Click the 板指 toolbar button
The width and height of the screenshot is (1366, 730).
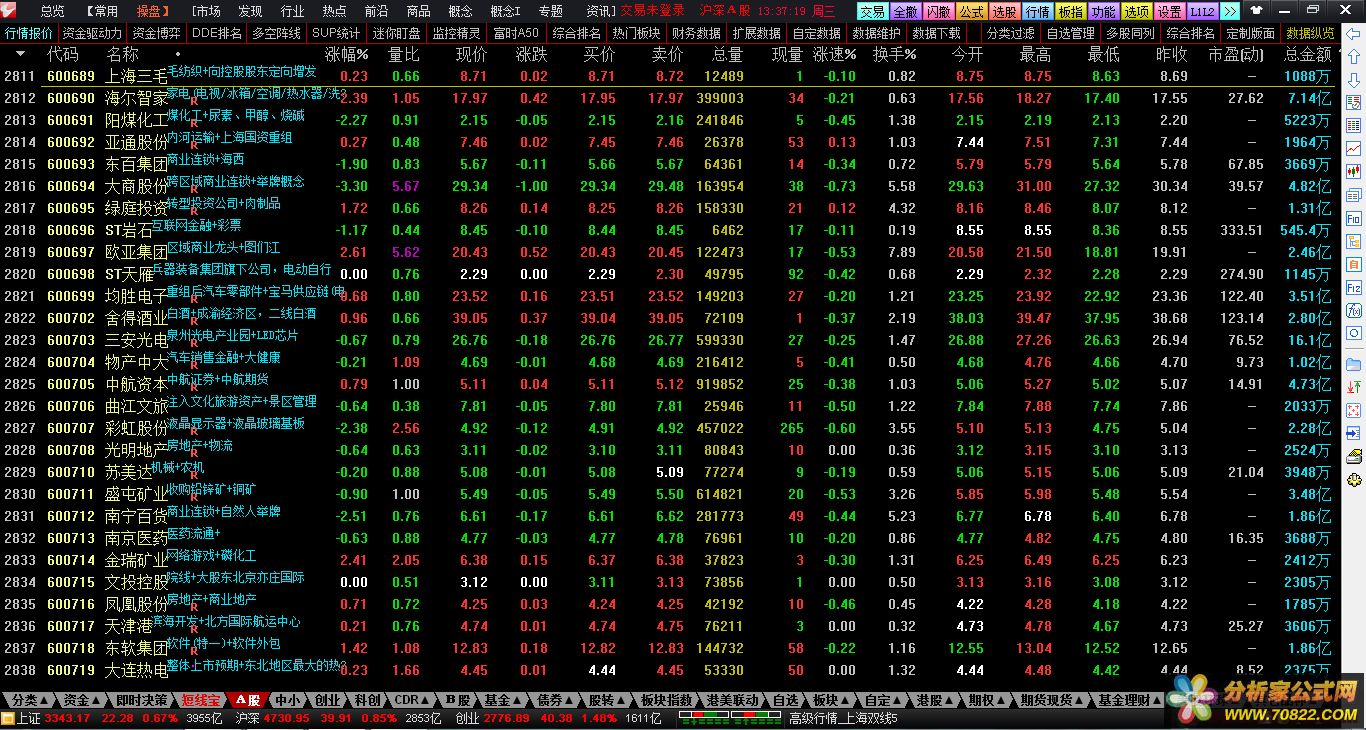[x=1070, y=11]
